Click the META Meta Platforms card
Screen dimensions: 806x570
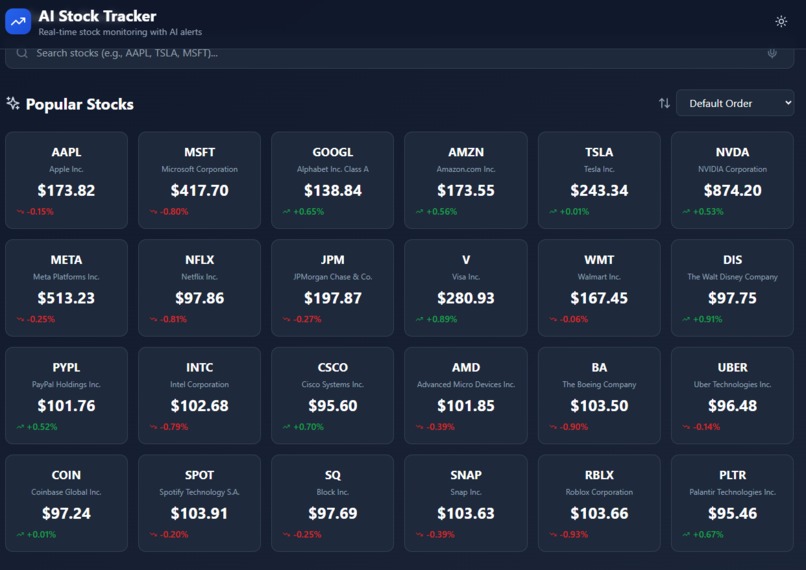[66, 288]
